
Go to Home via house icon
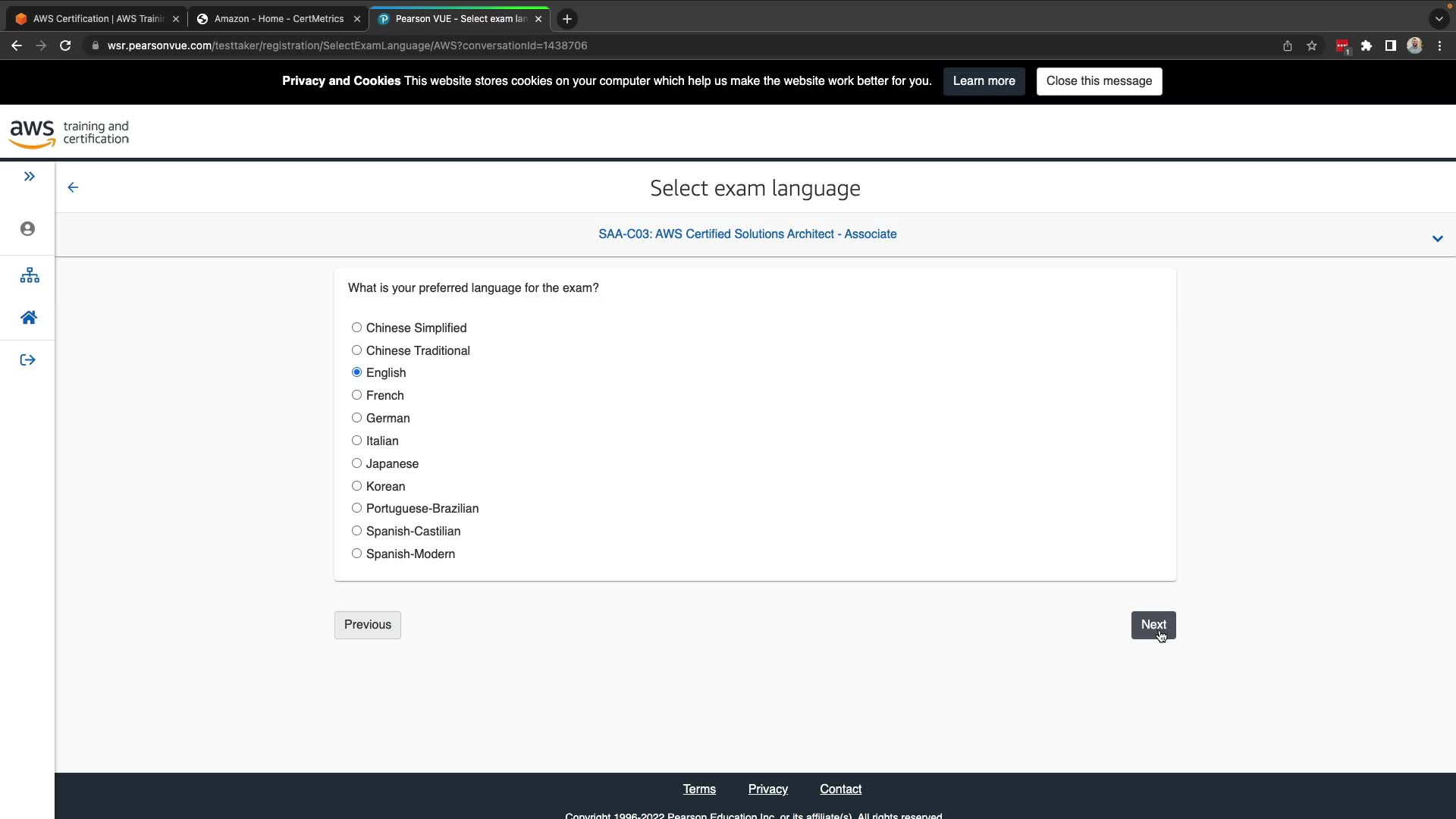(29, 318)
